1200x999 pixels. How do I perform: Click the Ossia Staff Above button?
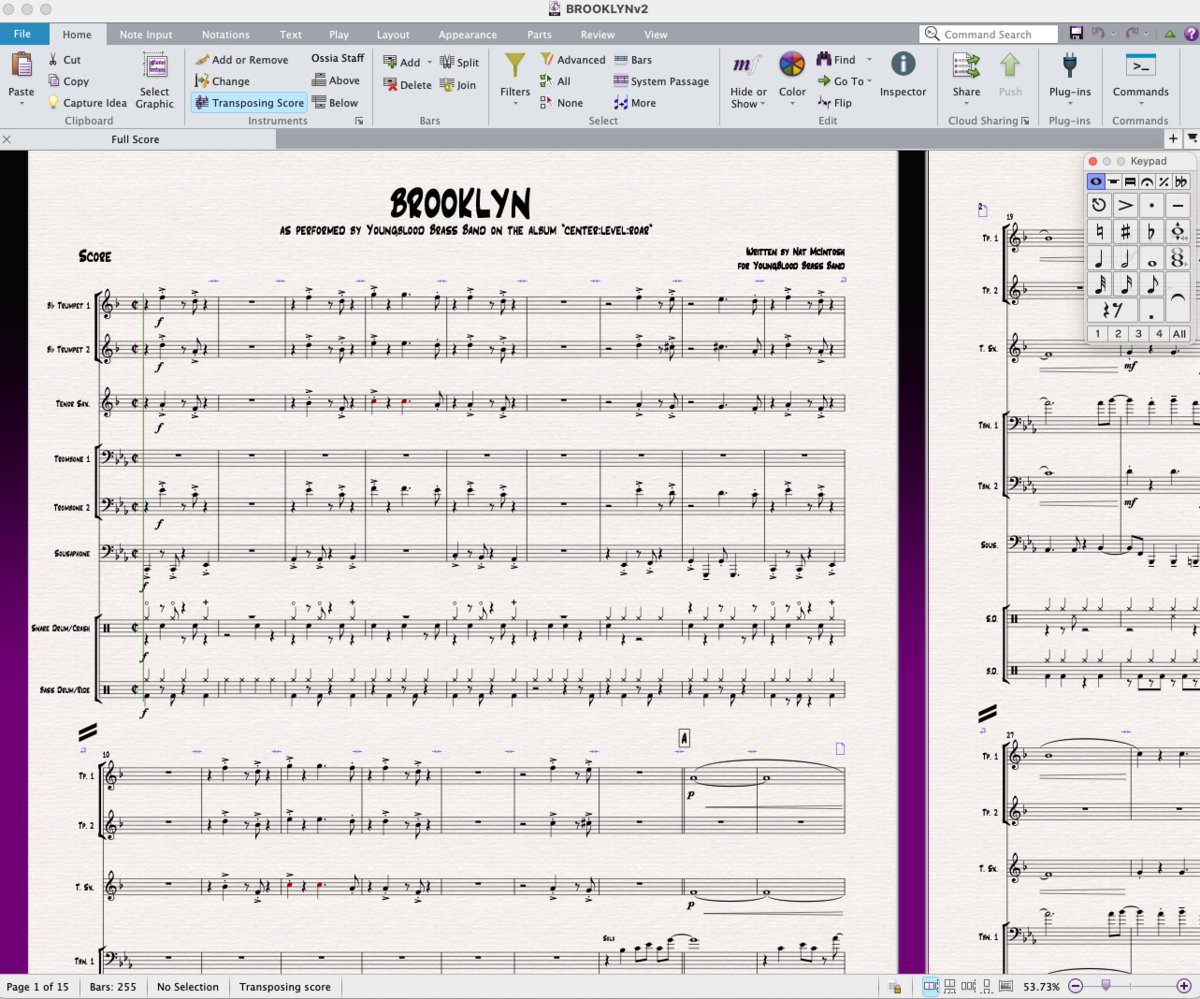point(337,80)
